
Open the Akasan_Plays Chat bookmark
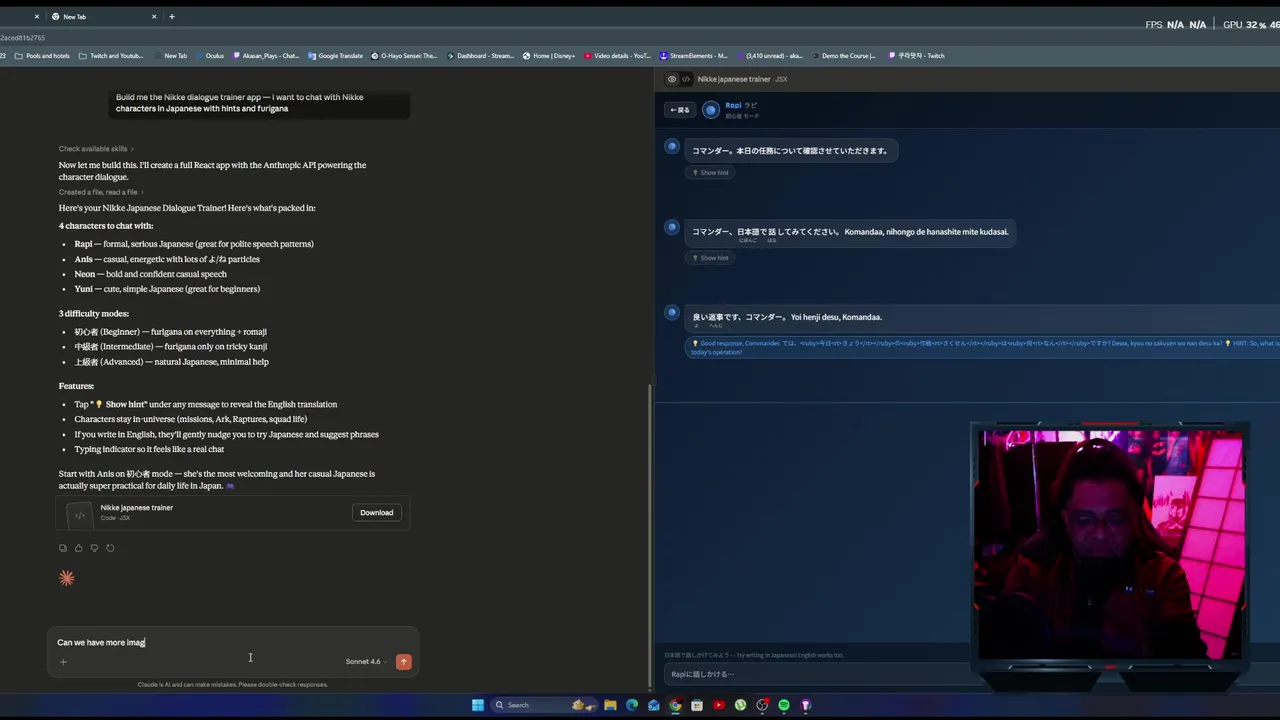point(265,56)
